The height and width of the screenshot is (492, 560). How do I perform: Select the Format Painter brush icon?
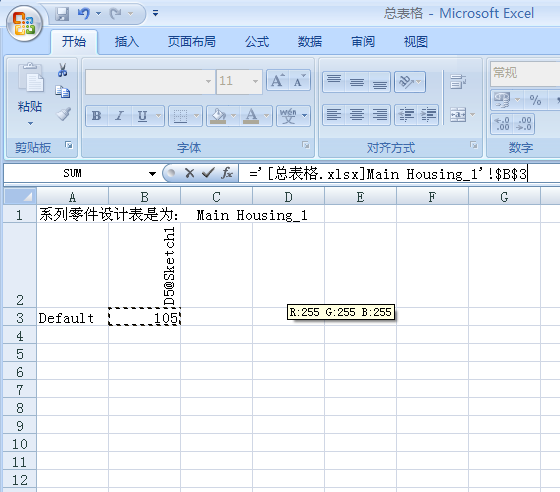[x=63, y=114]
